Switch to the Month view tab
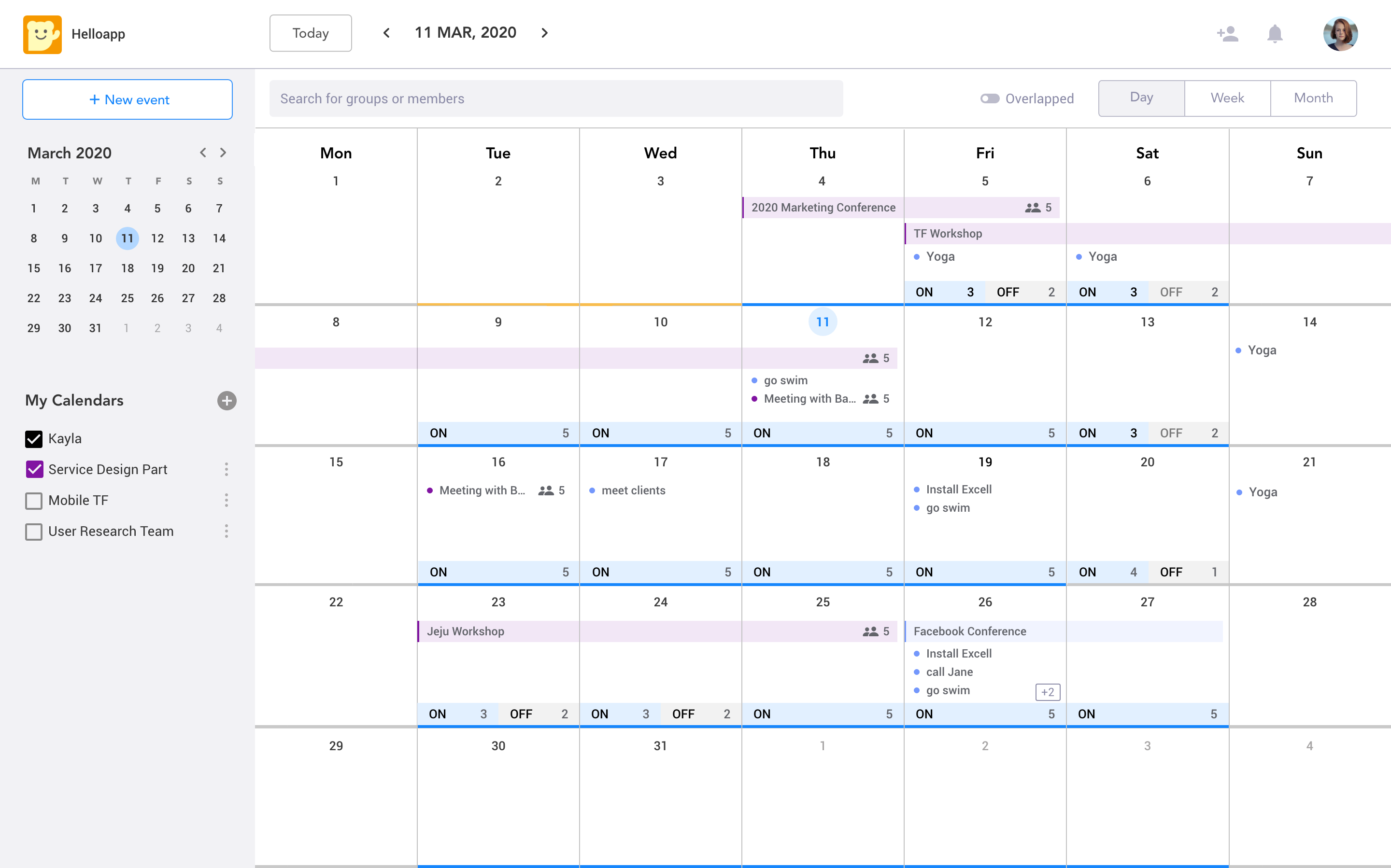Viewport: 1391px width, 868px height. point(1313,98)
